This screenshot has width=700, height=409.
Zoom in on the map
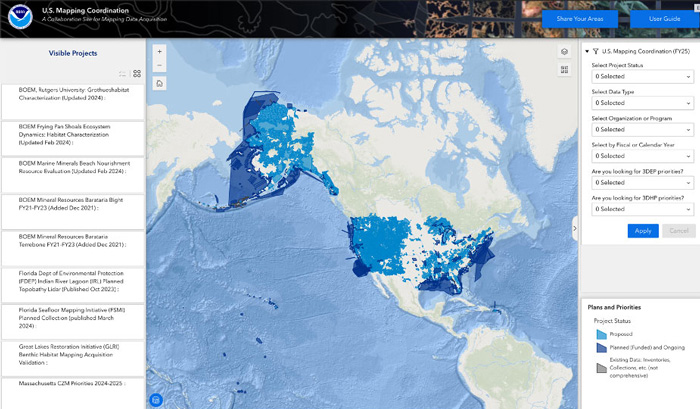coord(159,51)
